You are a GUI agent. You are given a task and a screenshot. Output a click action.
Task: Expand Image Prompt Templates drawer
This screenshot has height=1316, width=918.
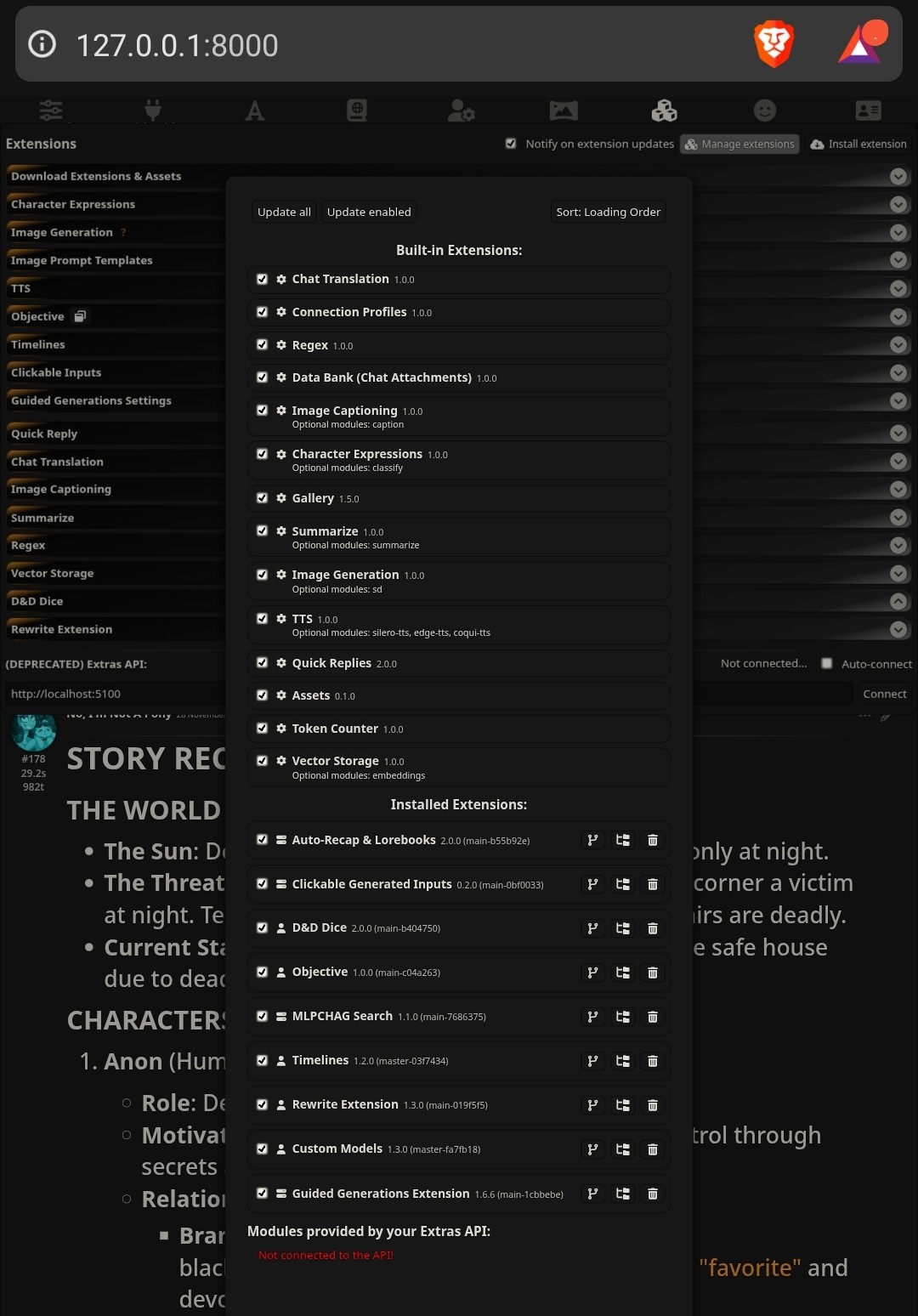(x=898, y=260)
